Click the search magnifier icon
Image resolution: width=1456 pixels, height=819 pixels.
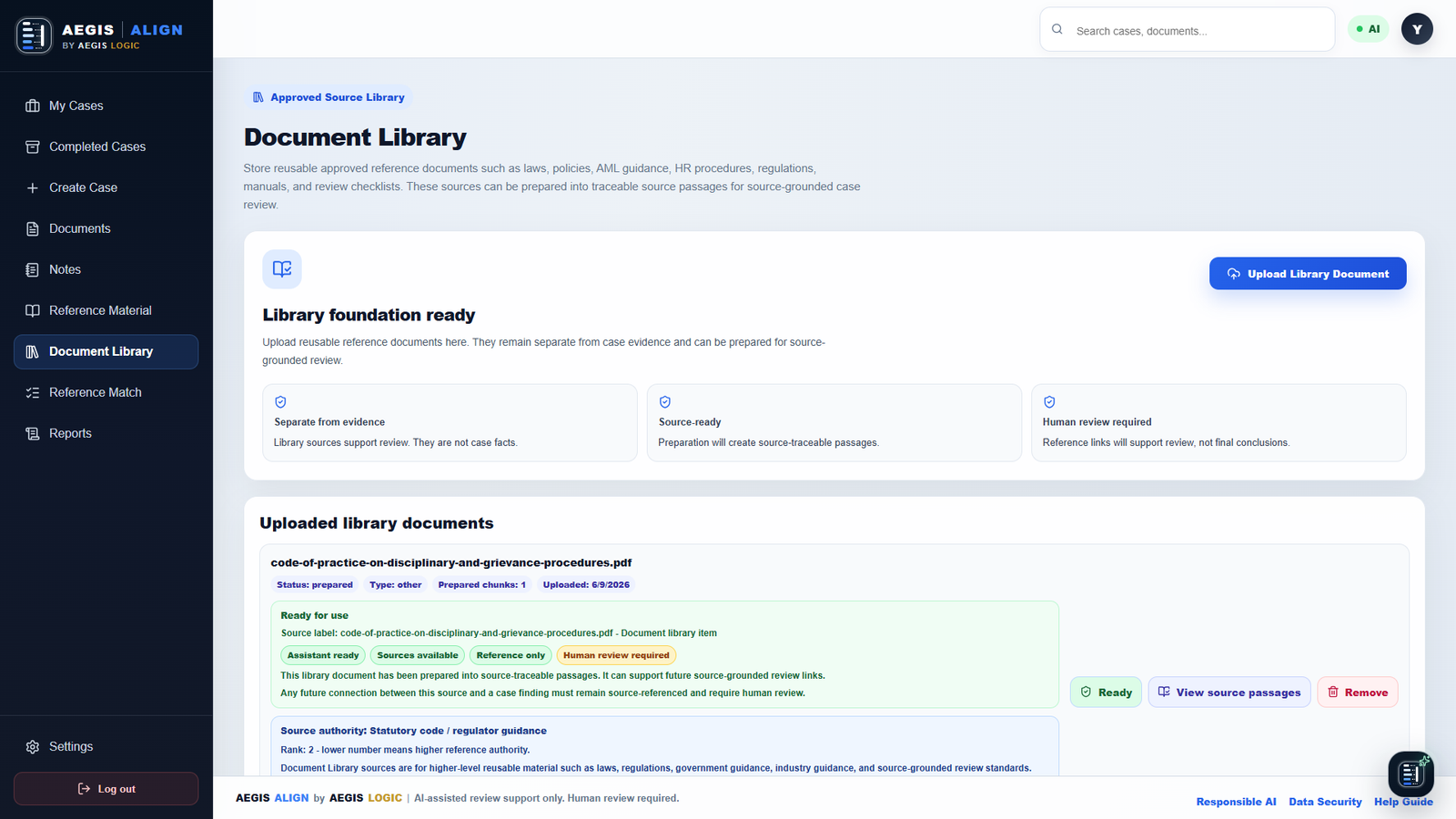click(1057, 29)
